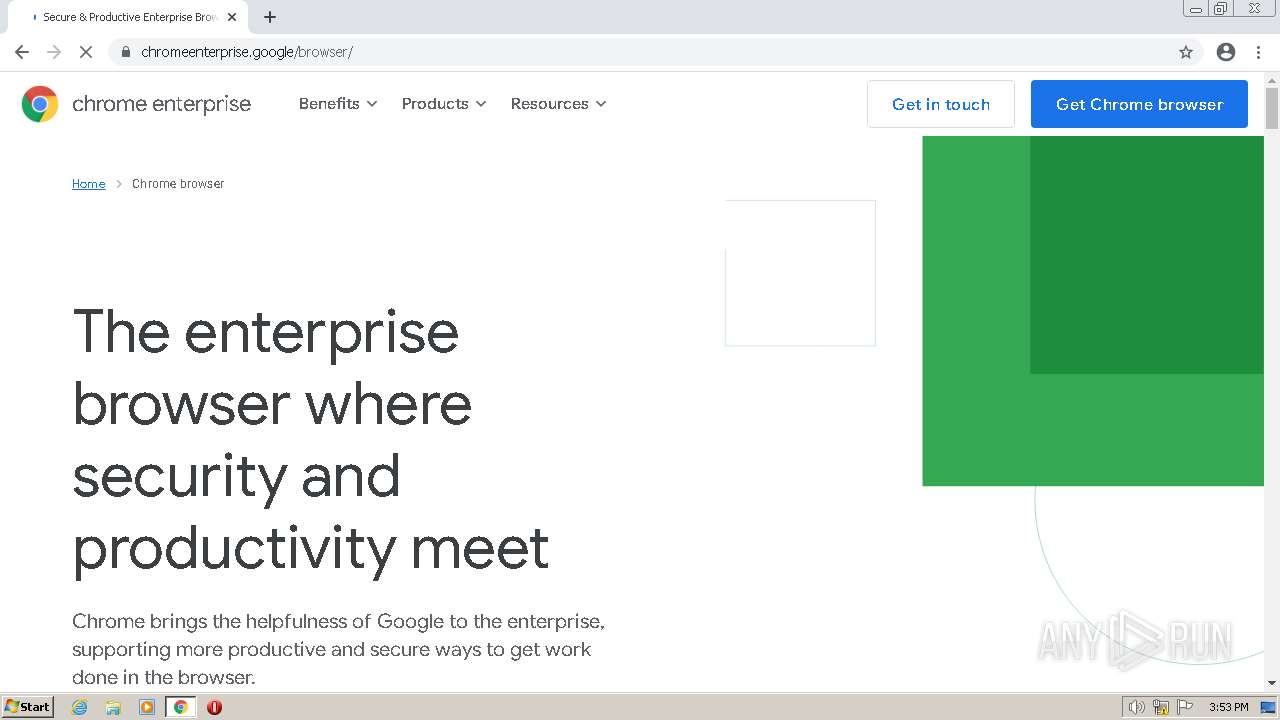This screenshot has height=720, width=1280.
Task: Close the Secure & Productive Enterprise tab
Action: (232, 17)
